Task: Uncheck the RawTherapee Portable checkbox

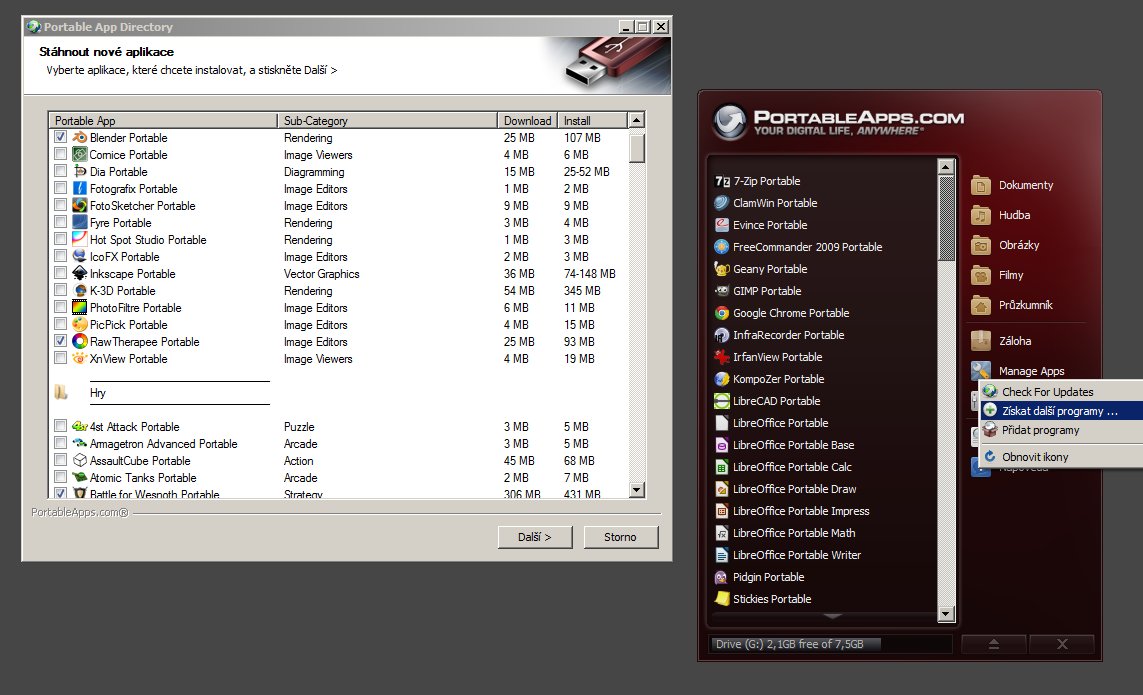Action: pos(61,341)
